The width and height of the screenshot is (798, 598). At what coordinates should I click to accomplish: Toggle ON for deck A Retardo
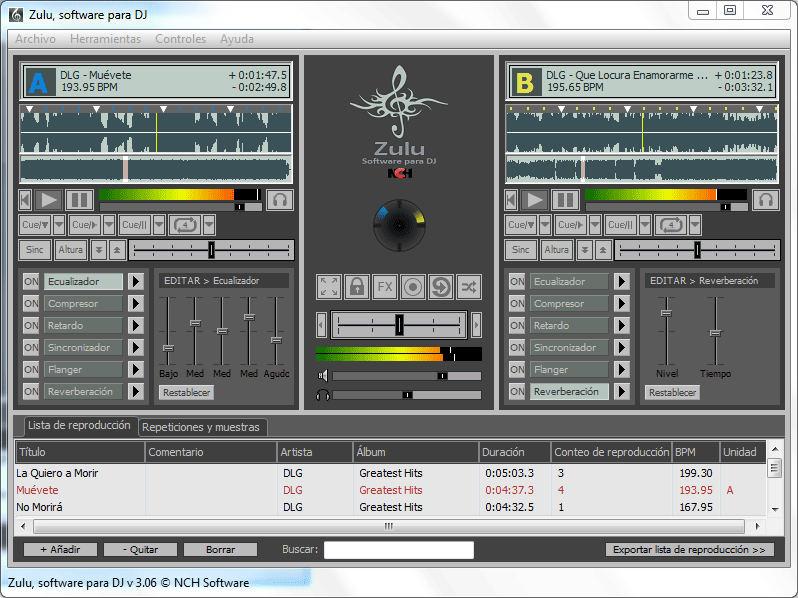[31, 325]
